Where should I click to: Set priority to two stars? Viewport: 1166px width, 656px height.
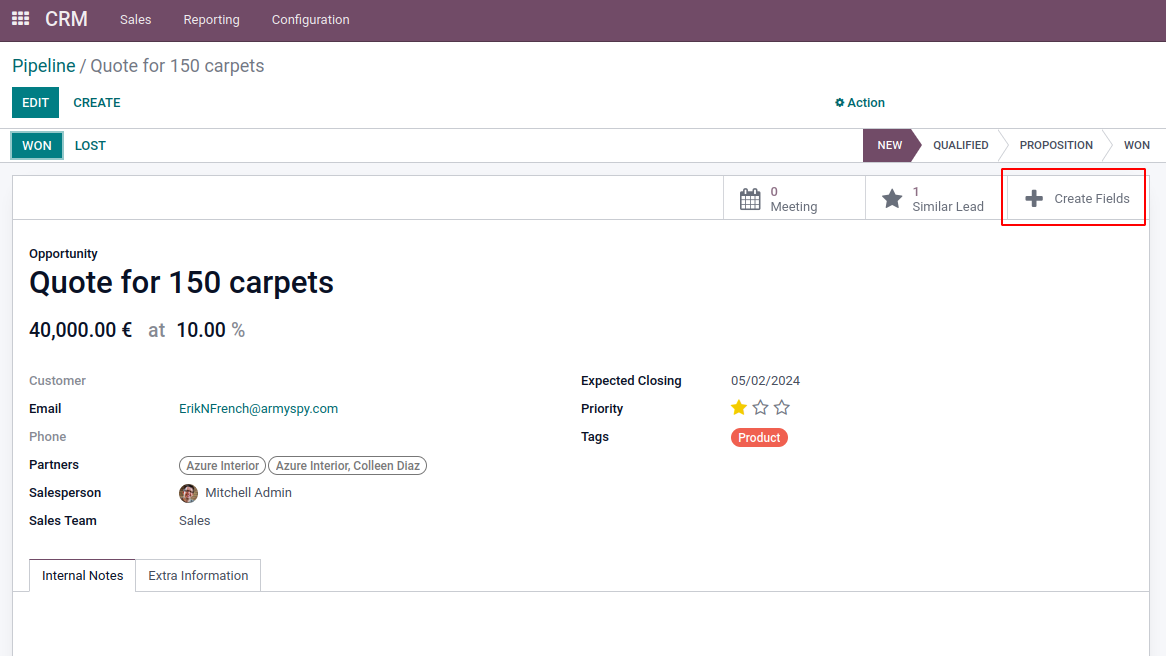point(760,408)
